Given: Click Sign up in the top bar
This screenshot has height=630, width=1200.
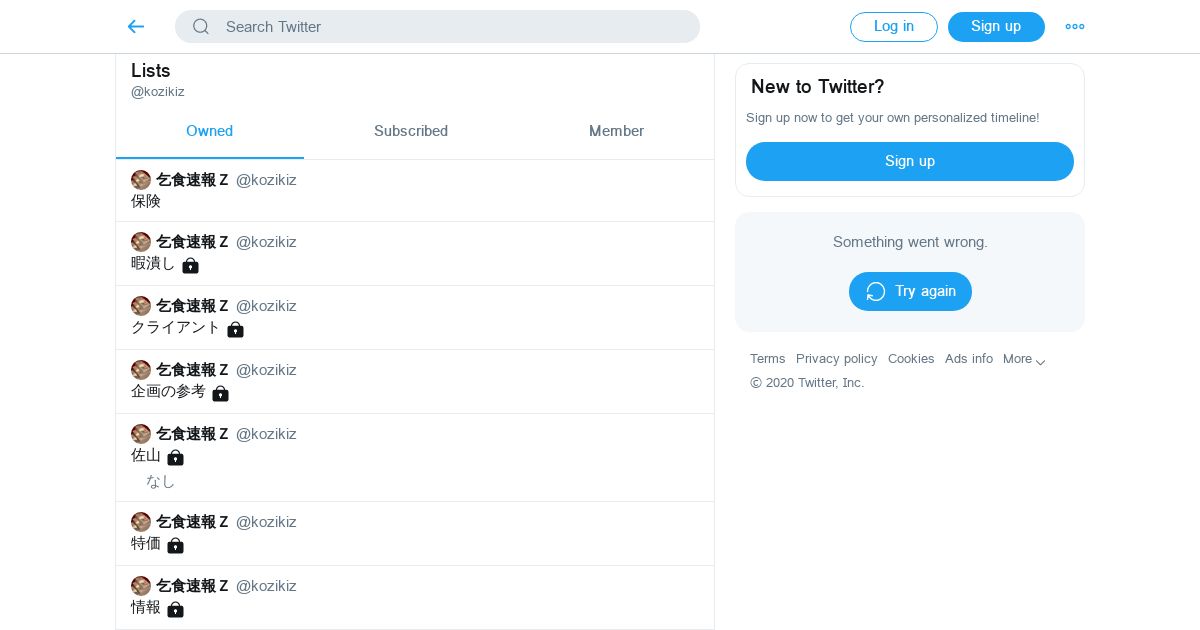Looking at the screenshot, I should pyautogui.click(x=996, y=27).
